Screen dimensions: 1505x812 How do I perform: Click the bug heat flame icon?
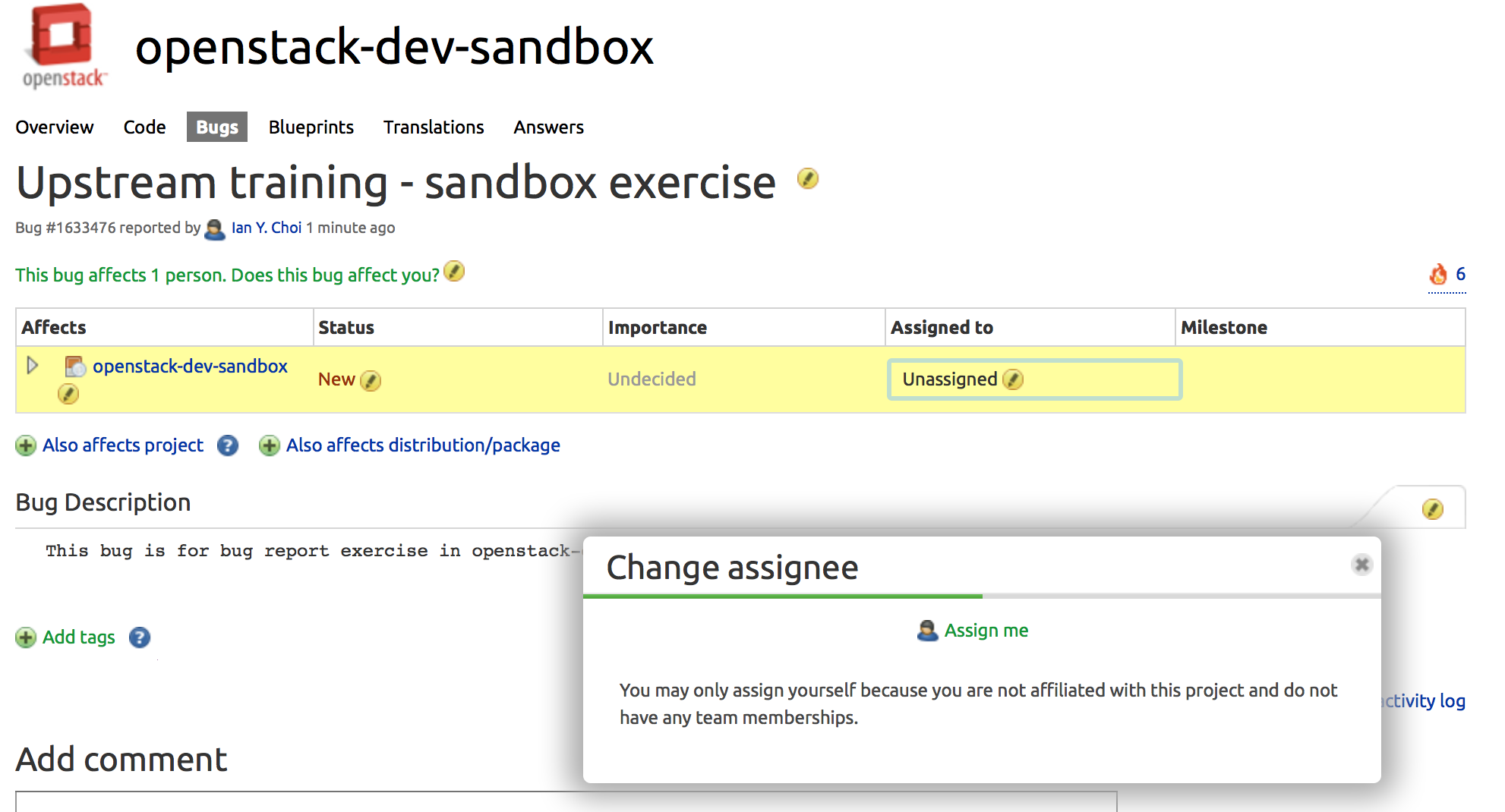pos(1438,275)
